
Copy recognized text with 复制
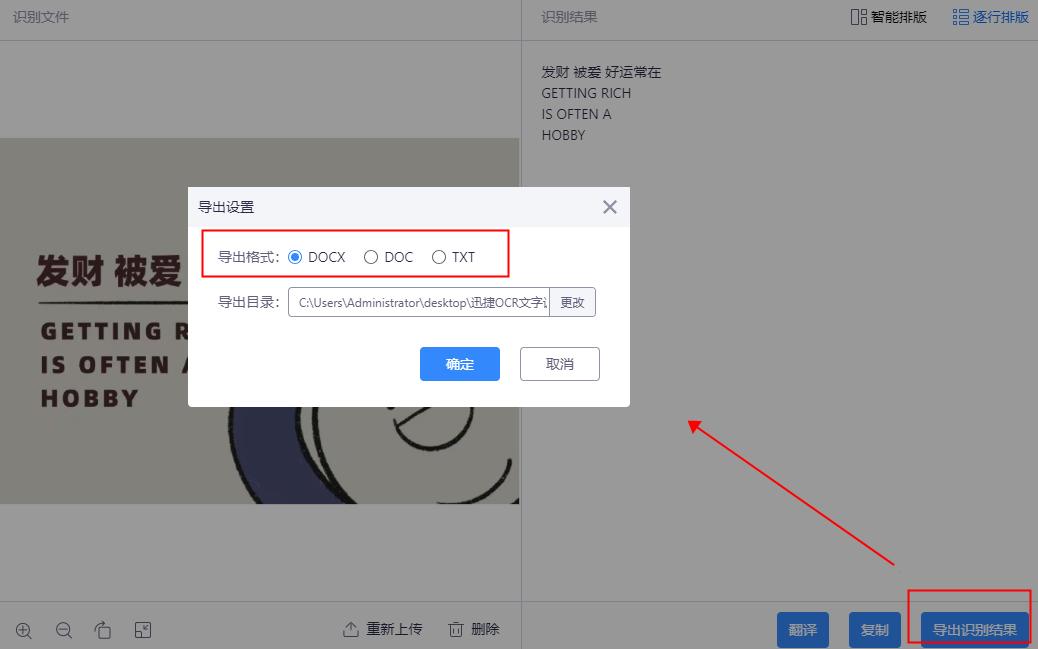[874, 630]
